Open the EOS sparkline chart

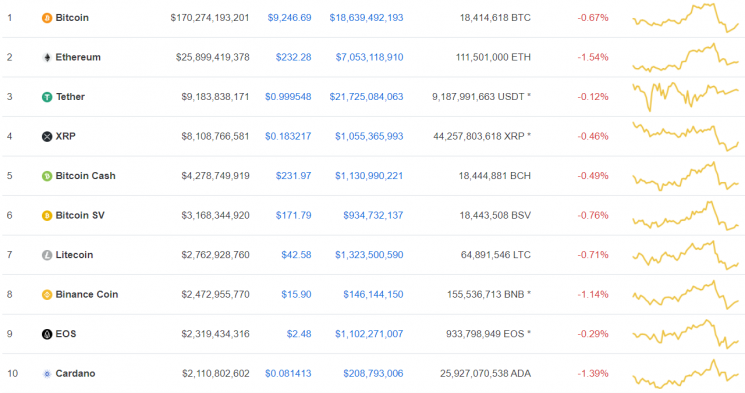pyautogui.click(x=685, y=334)
